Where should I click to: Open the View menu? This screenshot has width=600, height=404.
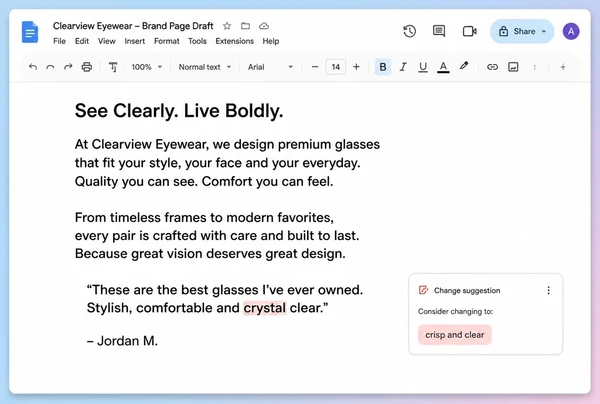[x=107, y=41]
